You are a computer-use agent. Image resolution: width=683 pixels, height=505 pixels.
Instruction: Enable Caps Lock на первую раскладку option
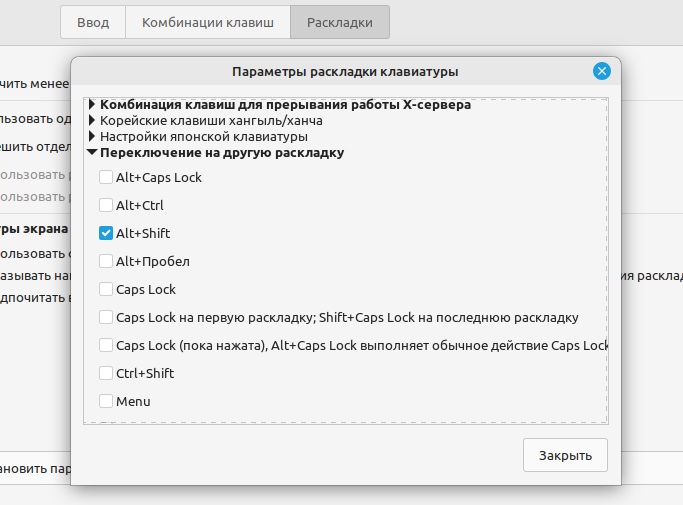(x=106, y=317)
